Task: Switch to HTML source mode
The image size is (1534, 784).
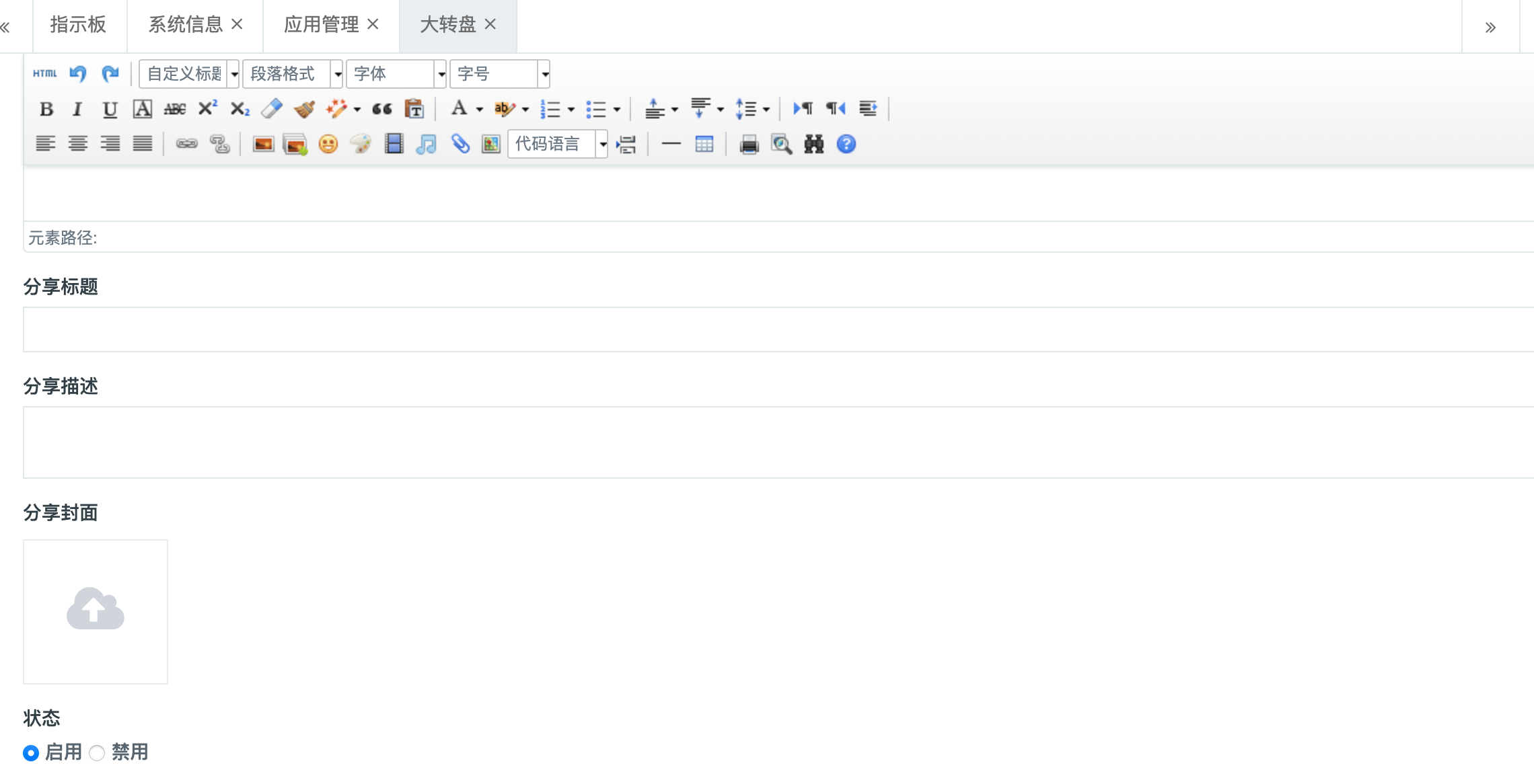Action: [45, 73]
